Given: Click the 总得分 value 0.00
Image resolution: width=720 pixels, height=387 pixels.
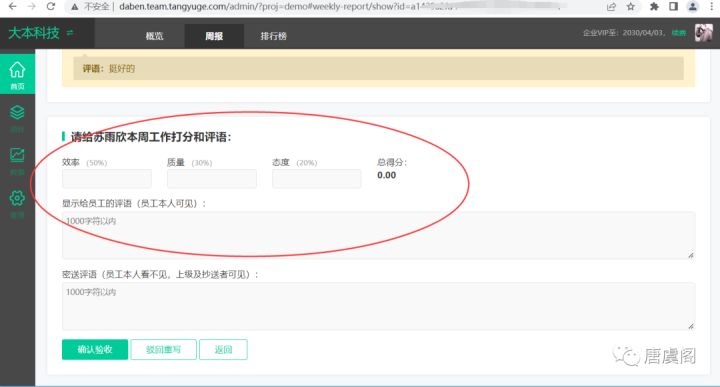Looking at the screenshot, I should [387, 175].
